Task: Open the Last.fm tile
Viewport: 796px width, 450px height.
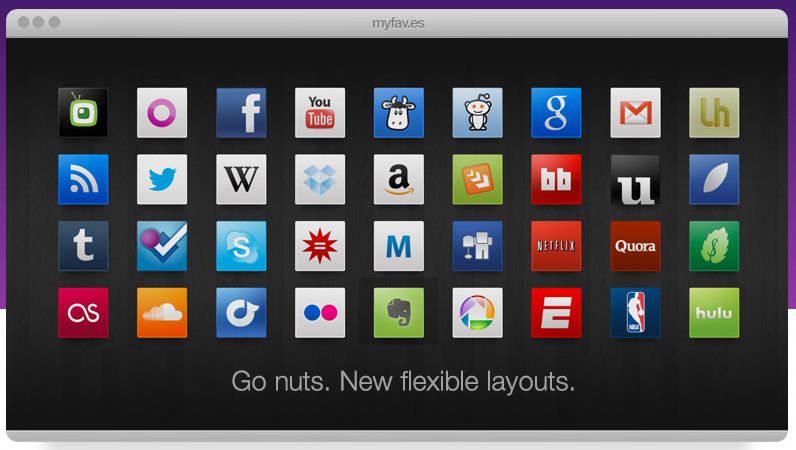Action: [83, 313]
